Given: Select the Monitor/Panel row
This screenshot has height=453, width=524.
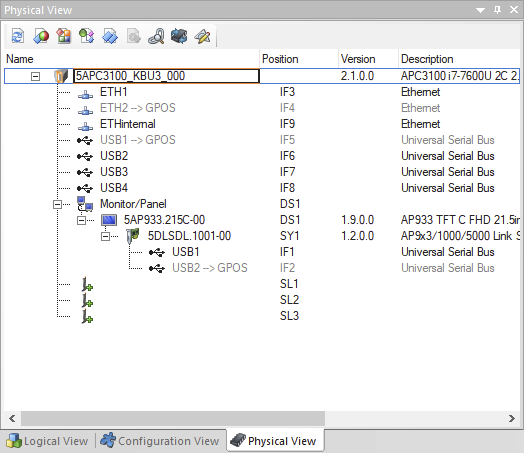Looking at the screenshot, I should click(262, 204).
